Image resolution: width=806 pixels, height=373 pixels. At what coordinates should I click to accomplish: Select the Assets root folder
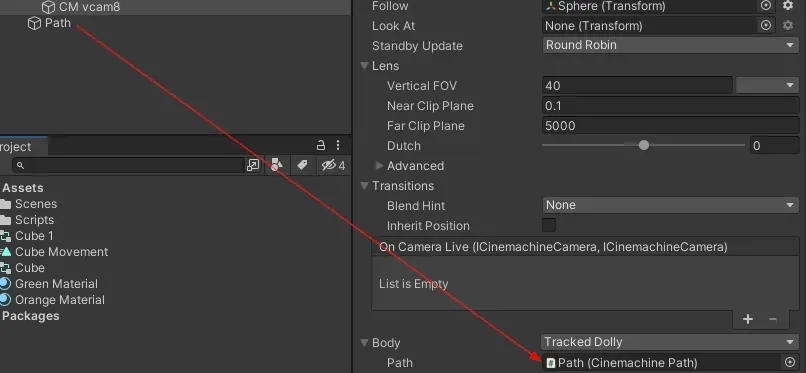(23, 188)
